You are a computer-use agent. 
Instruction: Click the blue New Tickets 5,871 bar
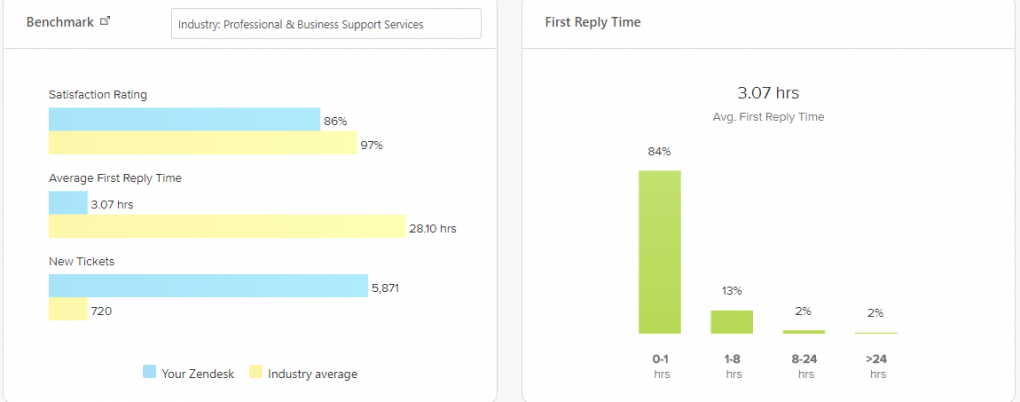click(208, 286)
